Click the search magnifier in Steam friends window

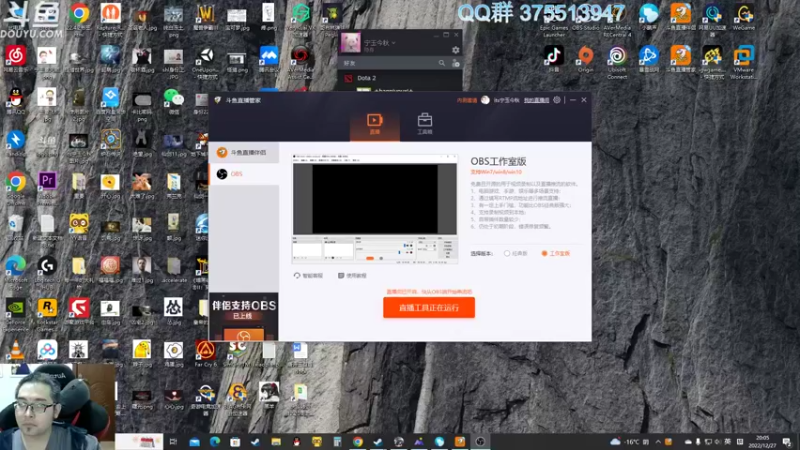click(442, 63)
